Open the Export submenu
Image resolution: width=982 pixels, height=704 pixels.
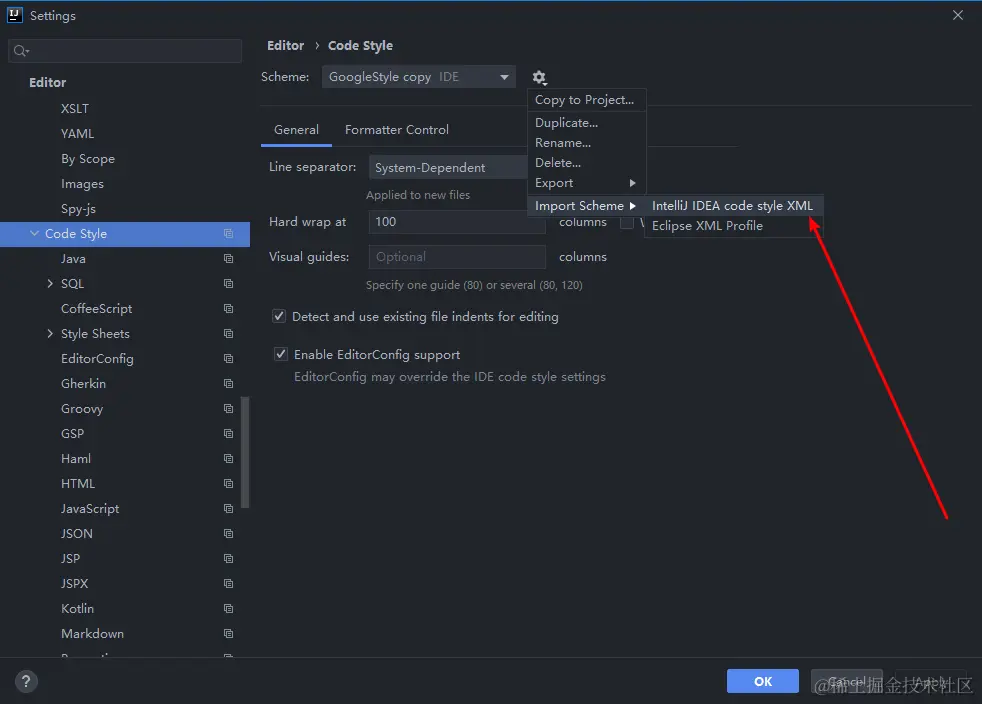point(586,183)
